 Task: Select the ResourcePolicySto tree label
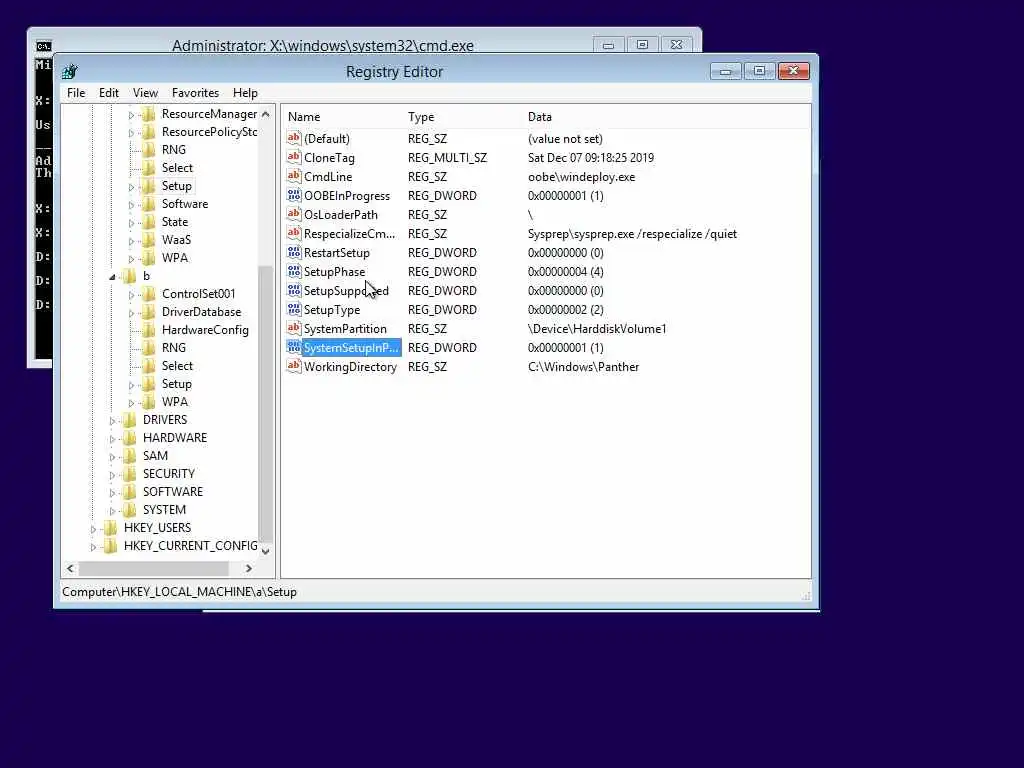pos(209,132)
